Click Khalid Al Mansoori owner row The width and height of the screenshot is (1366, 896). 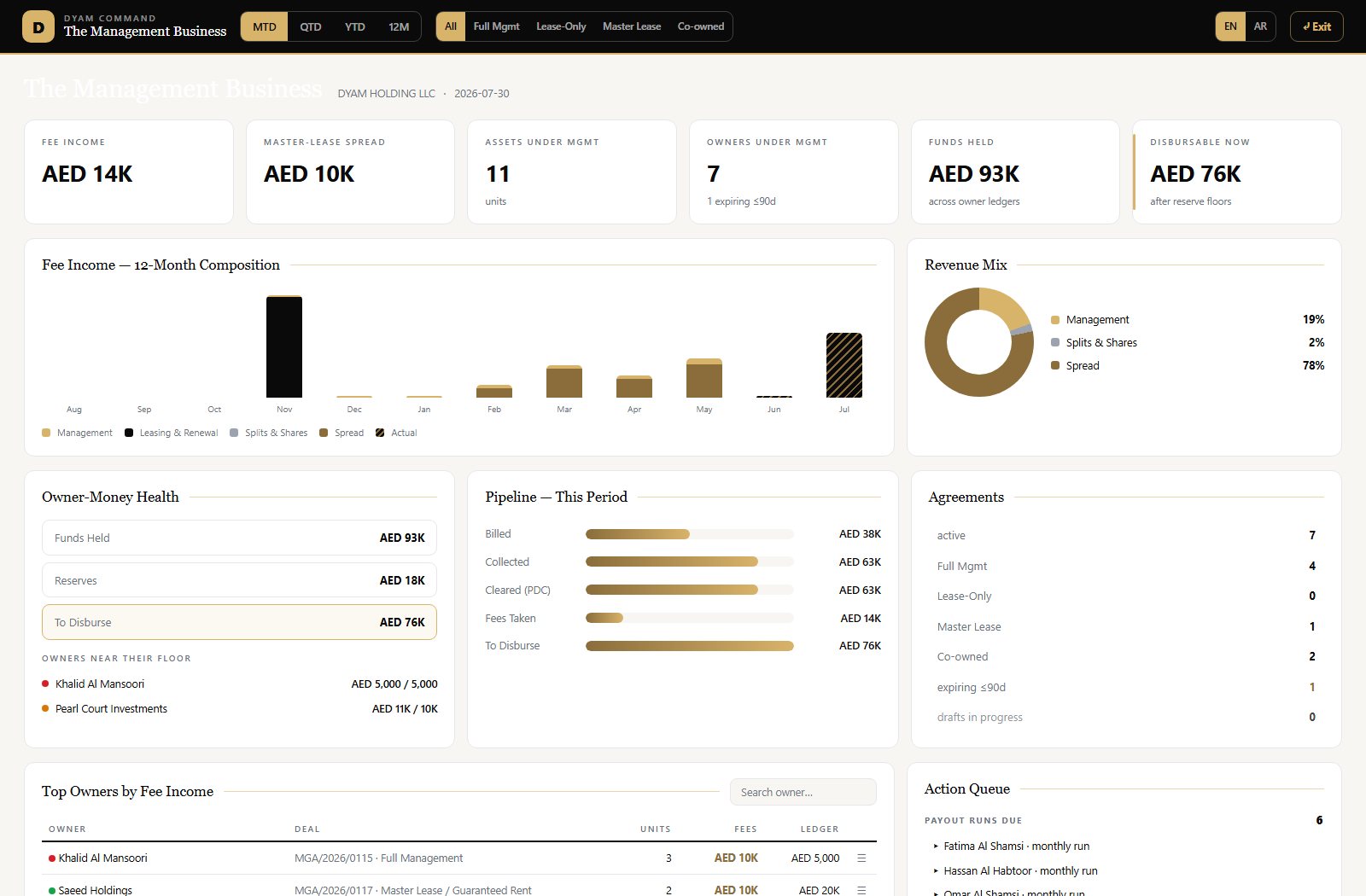click(459, 858)
